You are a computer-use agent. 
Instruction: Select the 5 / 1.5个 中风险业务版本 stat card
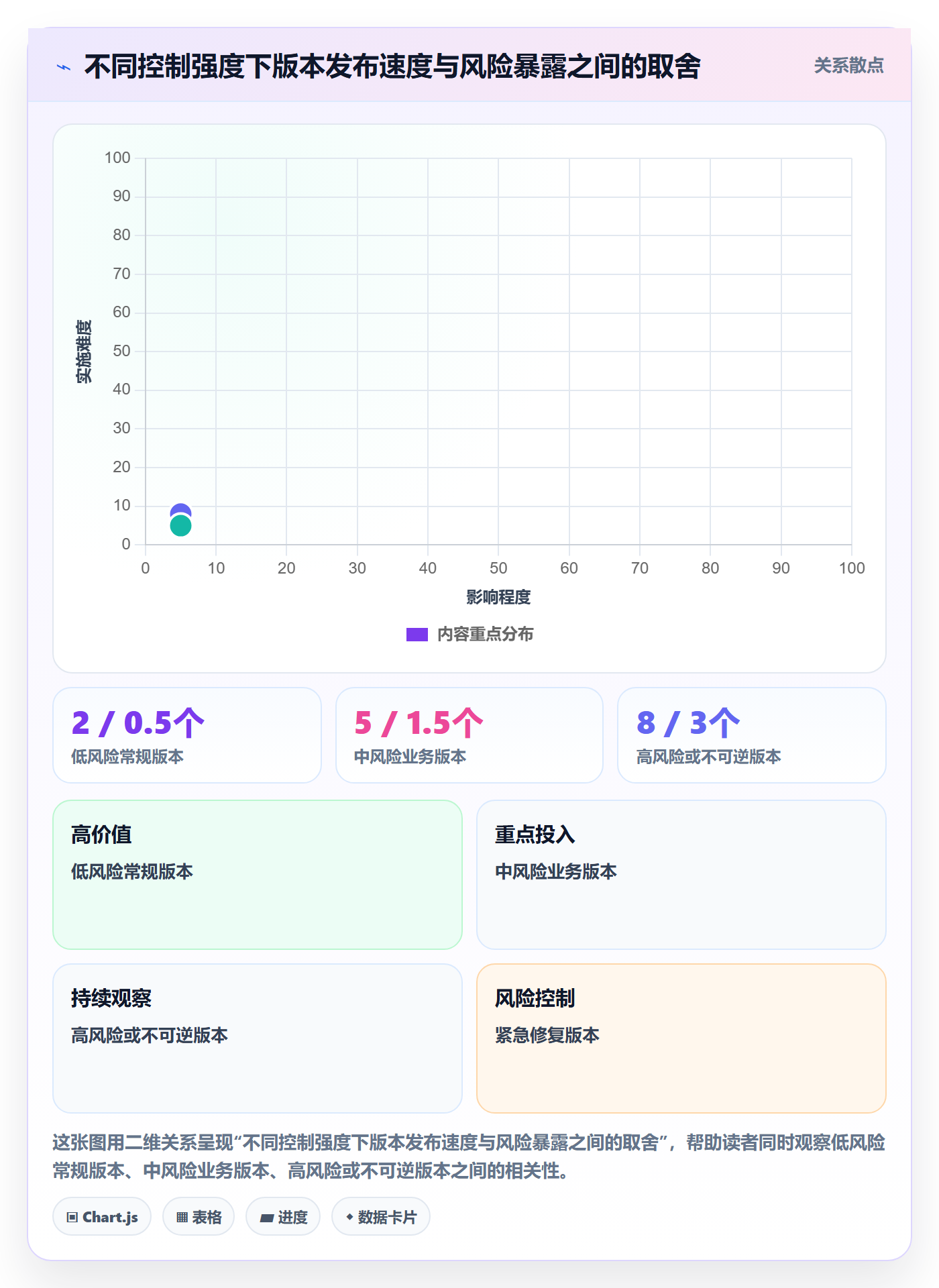tap(469, 735)
